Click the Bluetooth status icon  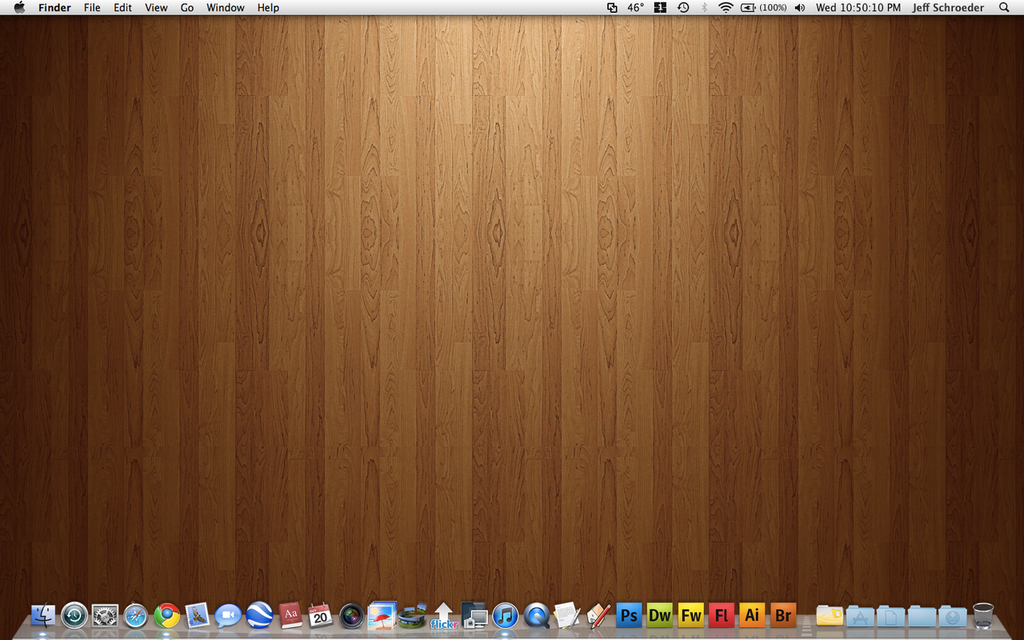[704, 7]
